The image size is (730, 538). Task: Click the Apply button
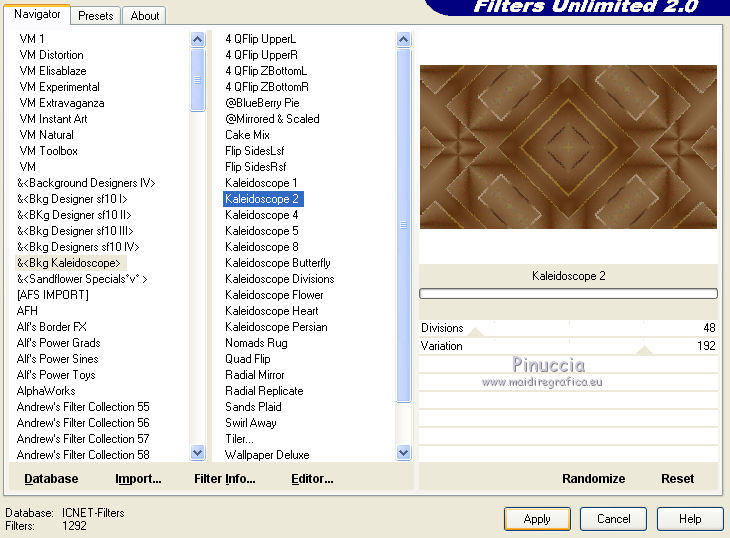(x=537, y=519)
